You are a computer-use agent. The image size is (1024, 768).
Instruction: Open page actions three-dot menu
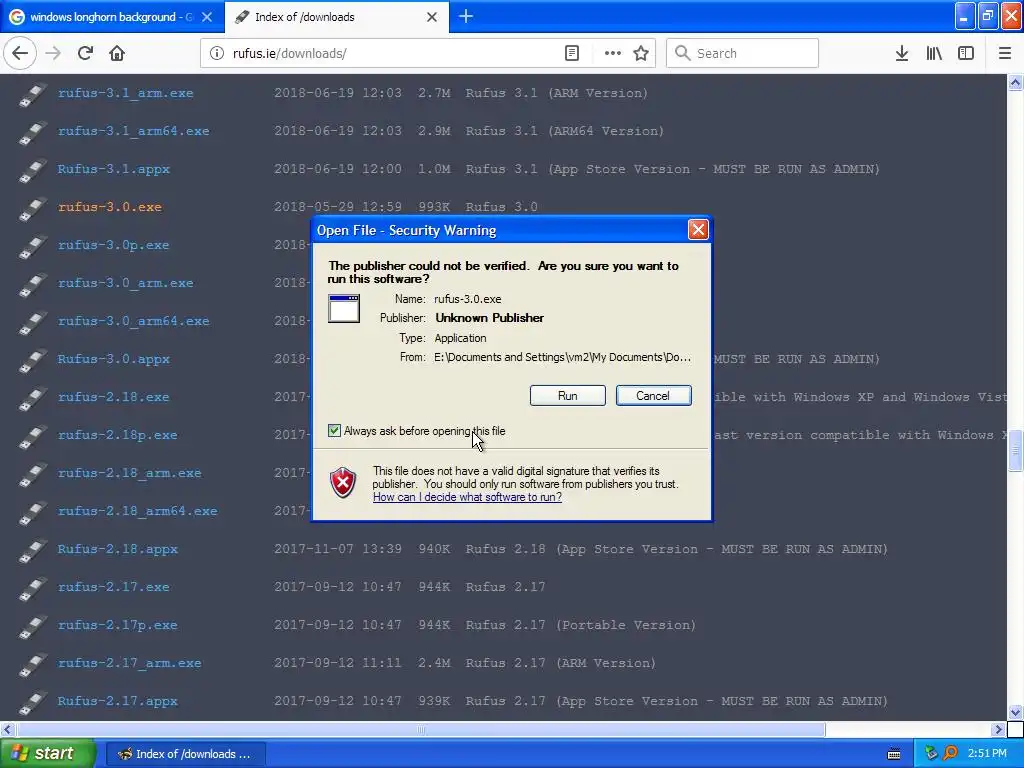(613, 53)
